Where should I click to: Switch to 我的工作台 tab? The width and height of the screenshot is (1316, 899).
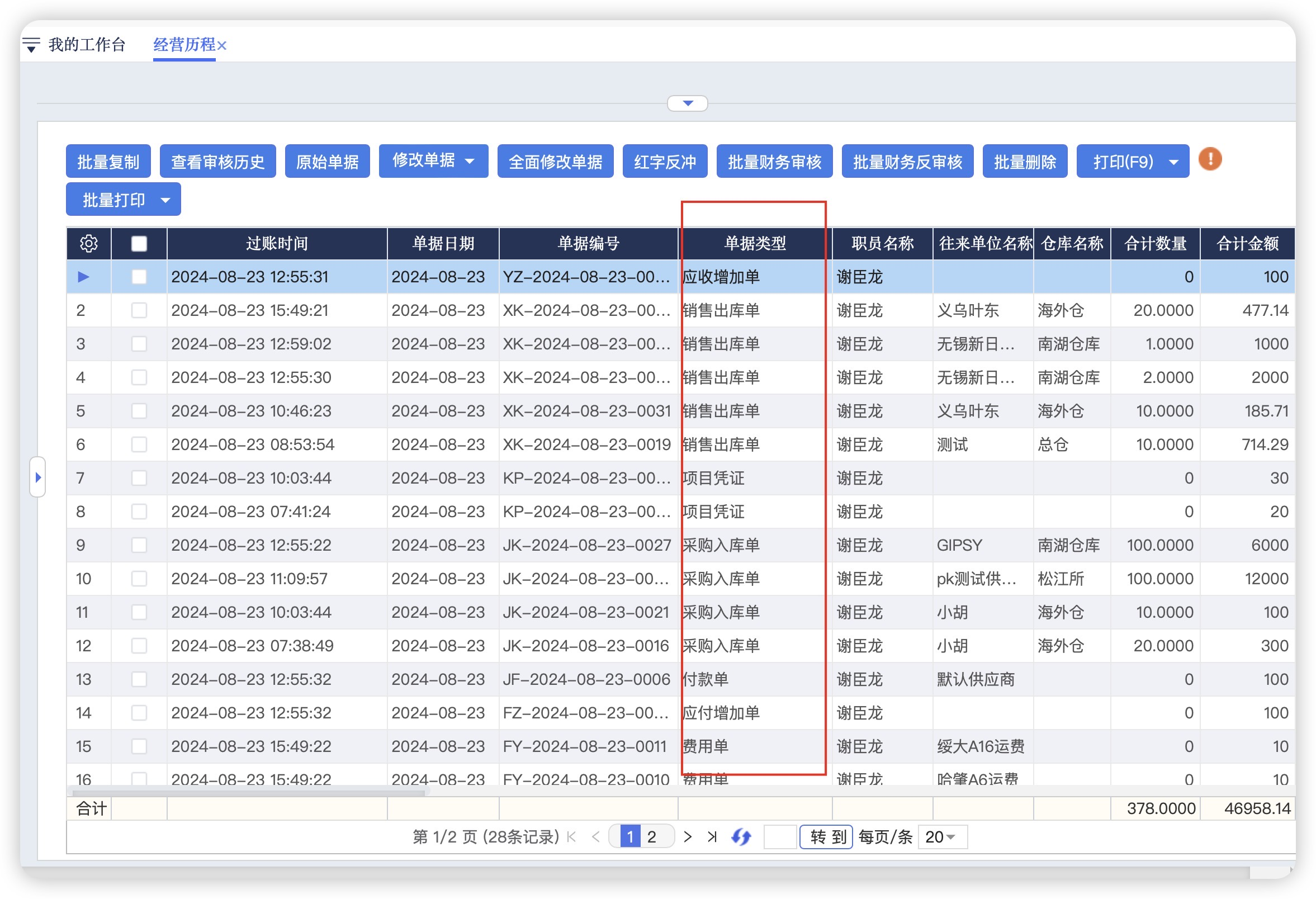pos(87,45)
